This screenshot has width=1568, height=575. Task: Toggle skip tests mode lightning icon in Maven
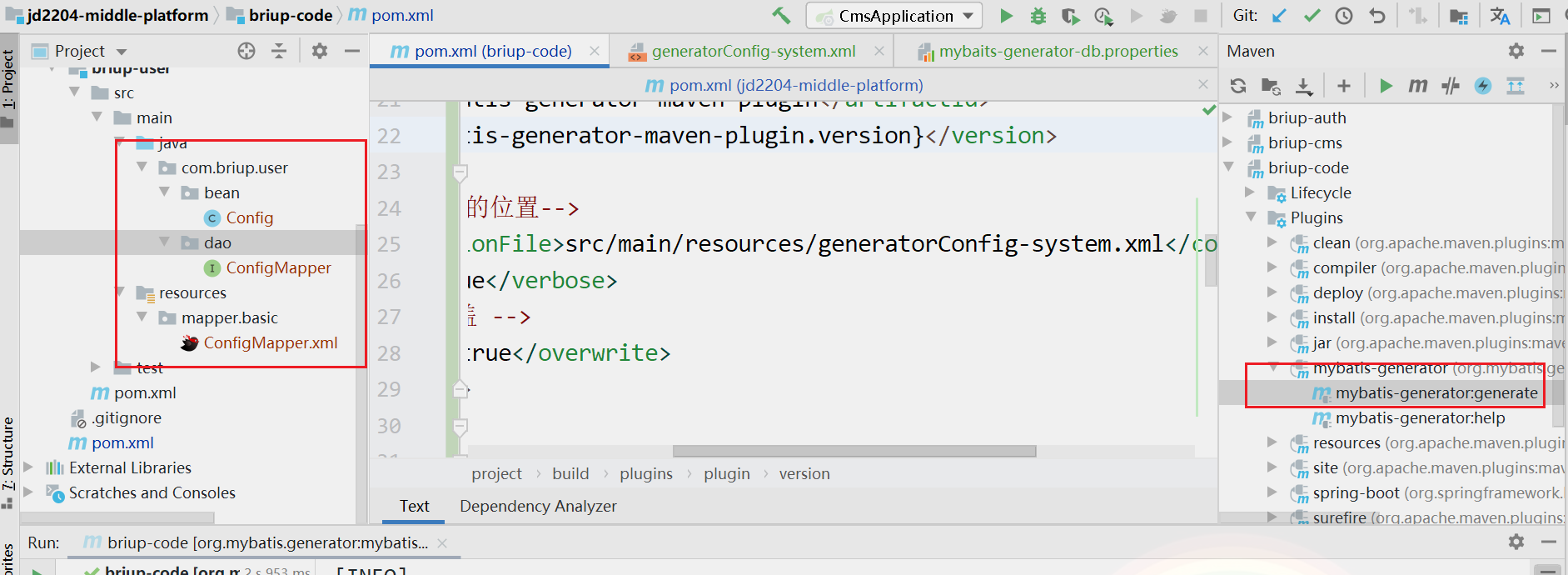coord(1483,86)
